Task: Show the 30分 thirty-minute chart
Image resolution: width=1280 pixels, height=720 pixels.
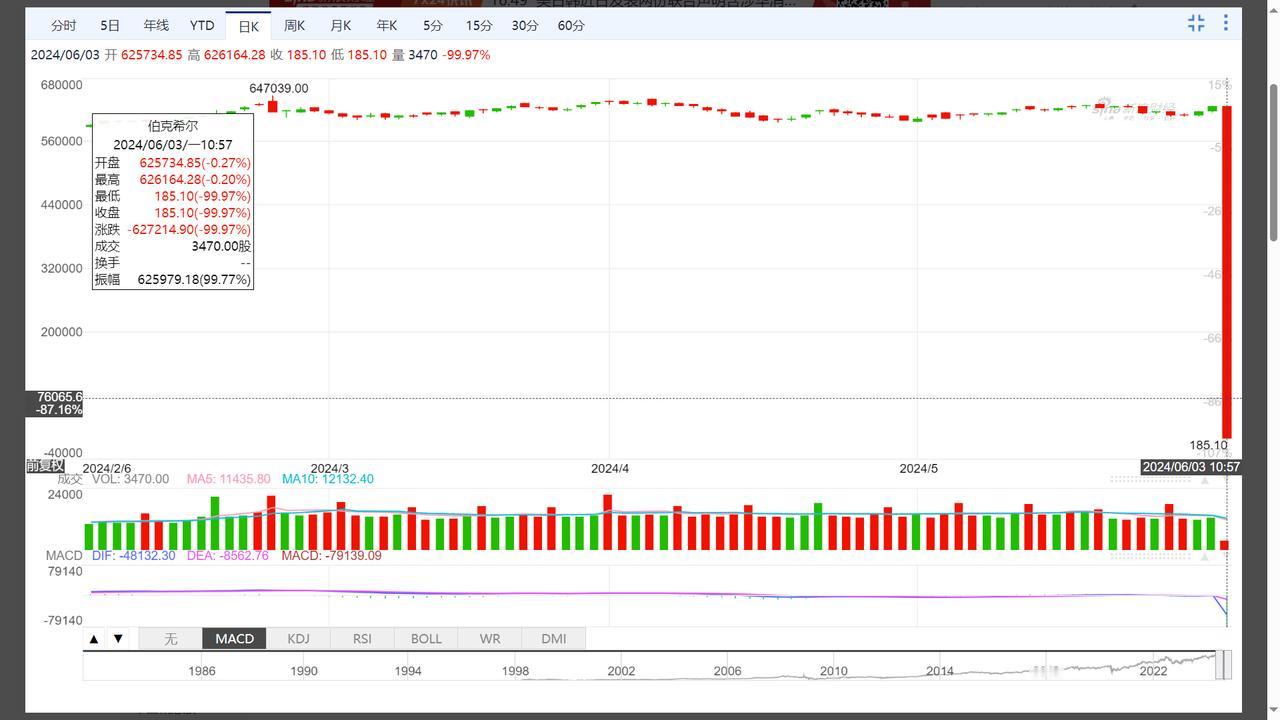Action: click(x=525, y=25)
